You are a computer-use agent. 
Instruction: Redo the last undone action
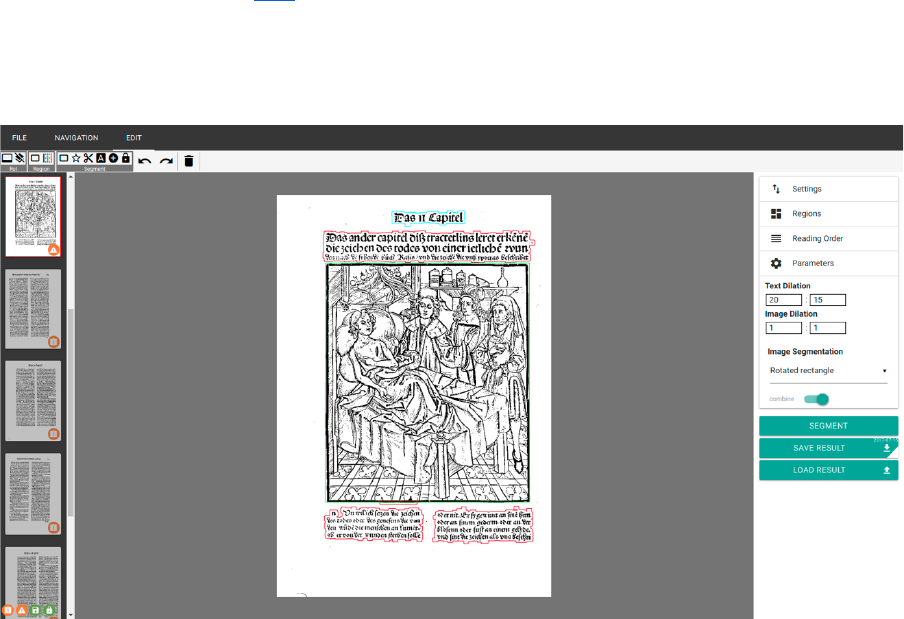[167, 161]
